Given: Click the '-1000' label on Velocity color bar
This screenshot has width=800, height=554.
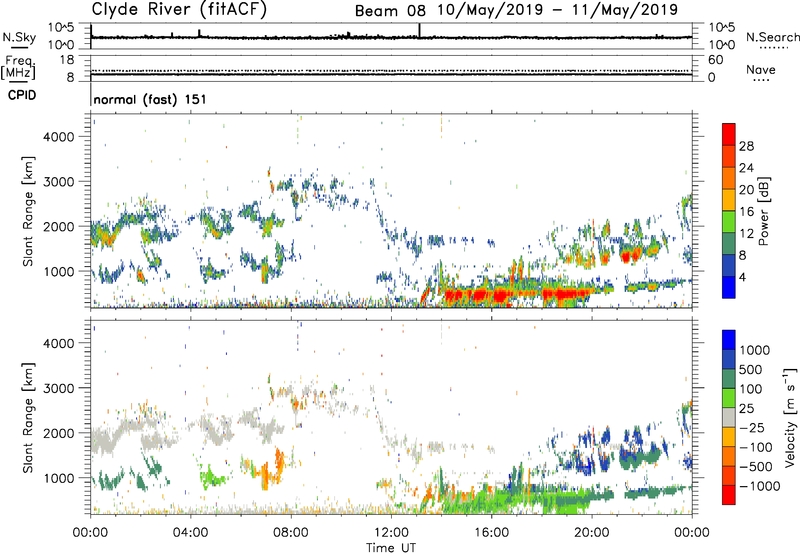Looking at the screenshot, I should [759, 486].
